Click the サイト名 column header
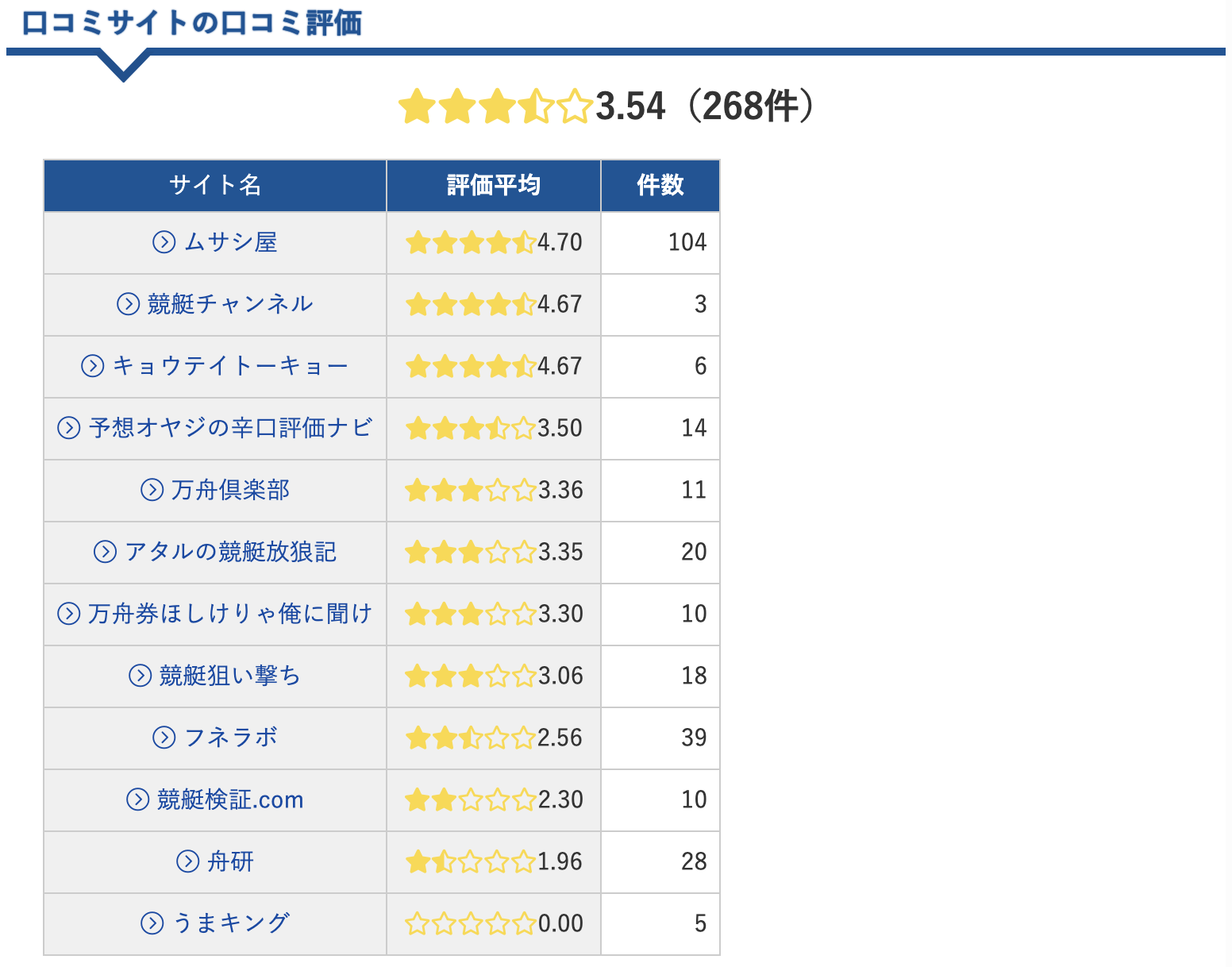The height and width of the screenshot is (967, 1232). coord(215,186)
